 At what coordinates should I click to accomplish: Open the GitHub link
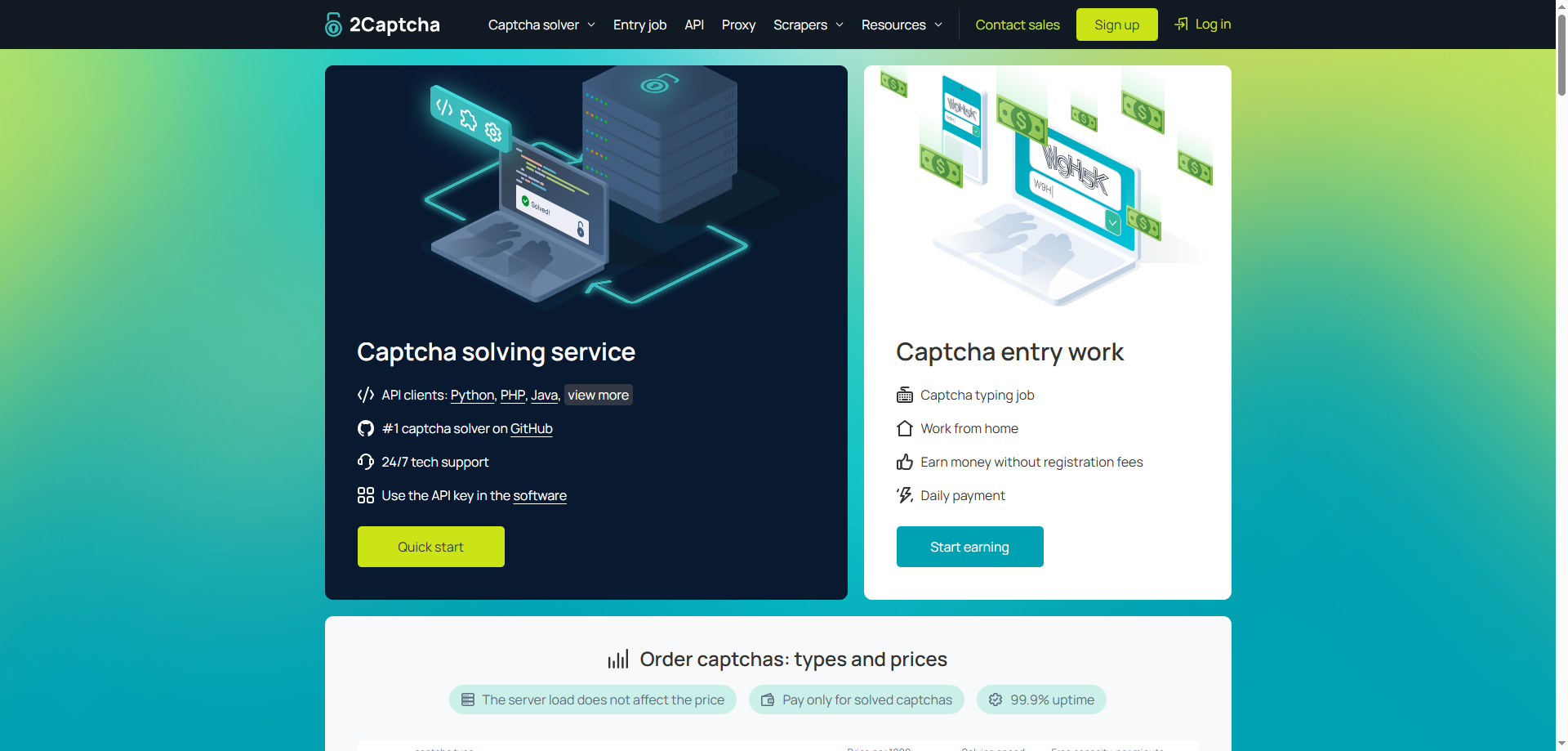532,429
